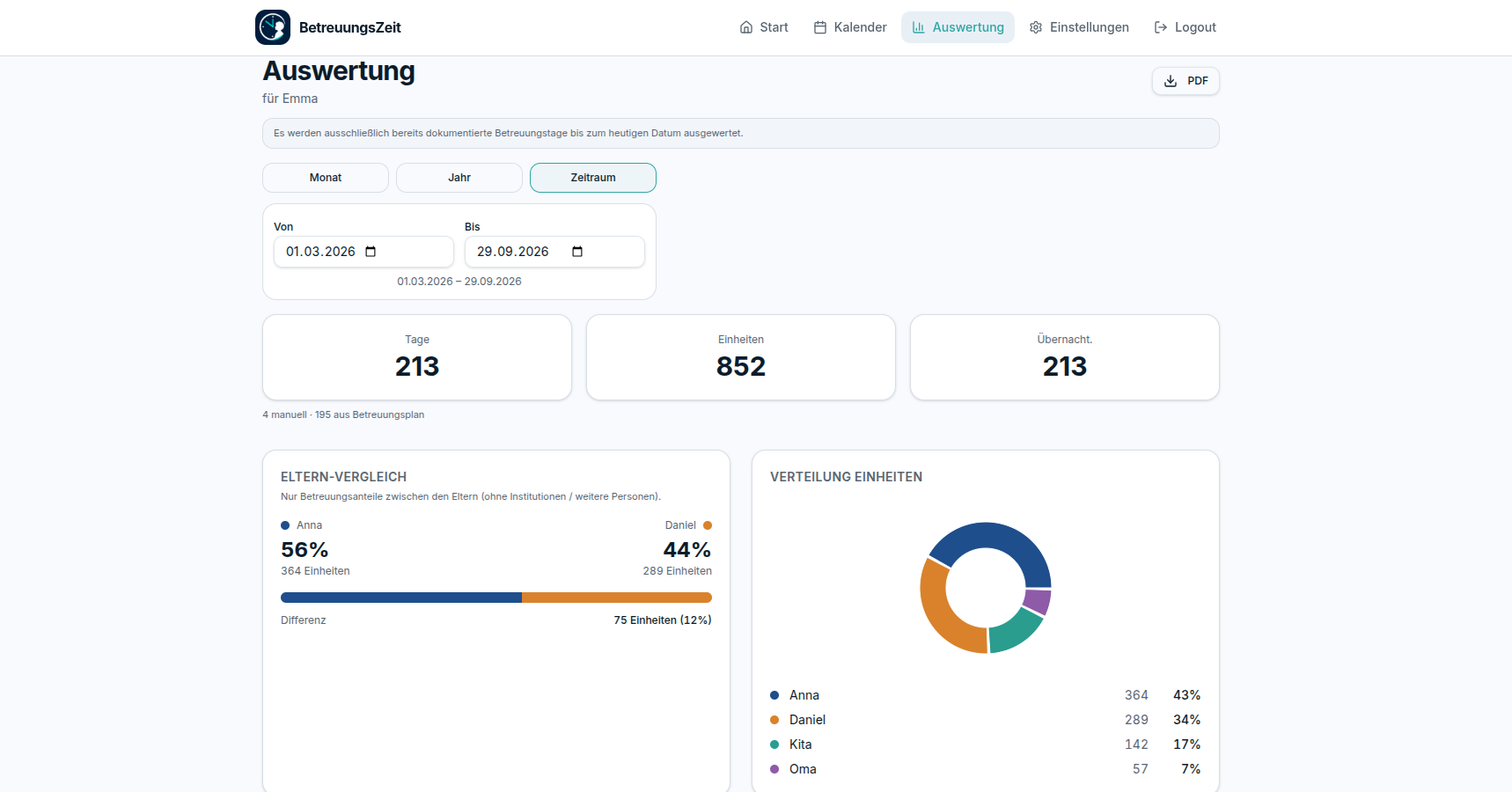This screenshot has height=792, width=1512.
Task: Open the Start menu item
Action: 764,27
